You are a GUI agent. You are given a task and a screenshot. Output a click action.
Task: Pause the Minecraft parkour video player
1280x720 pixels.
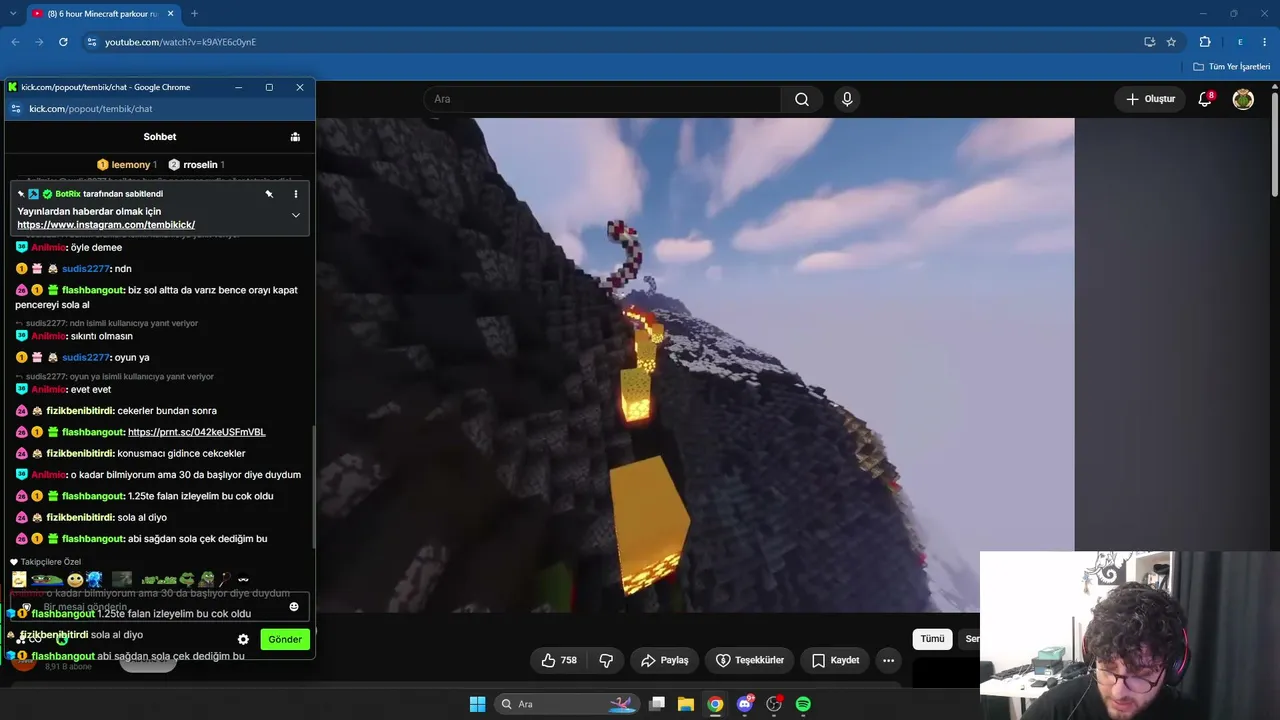[x=696, y=365]
